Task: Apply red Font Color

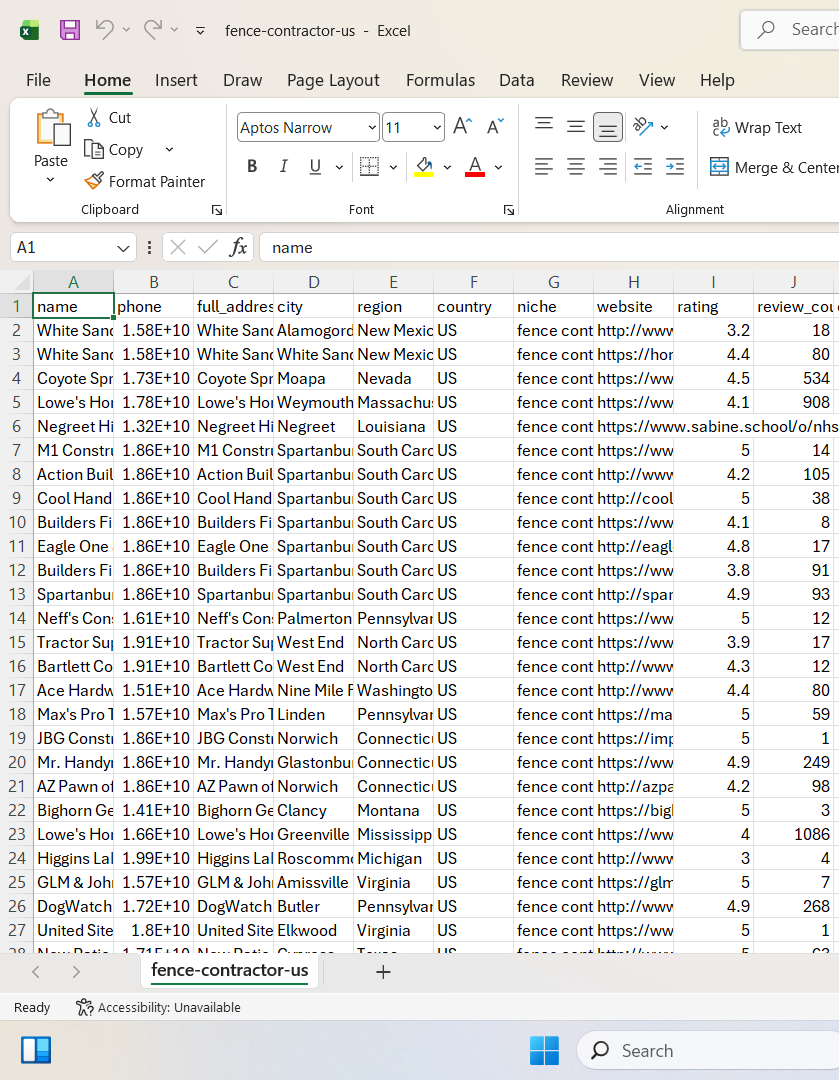Action: coord(475,167)
